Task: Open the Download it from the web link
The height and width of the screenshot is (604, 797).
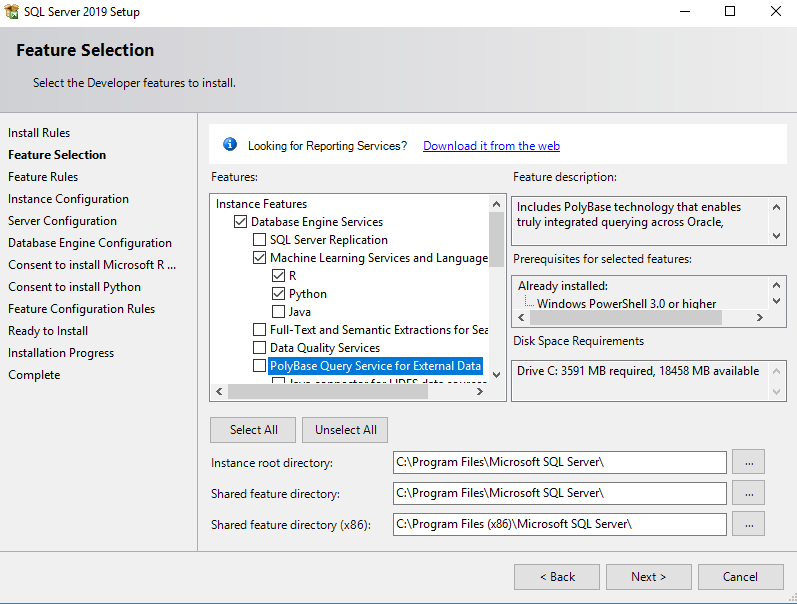Action: point(491,146)
